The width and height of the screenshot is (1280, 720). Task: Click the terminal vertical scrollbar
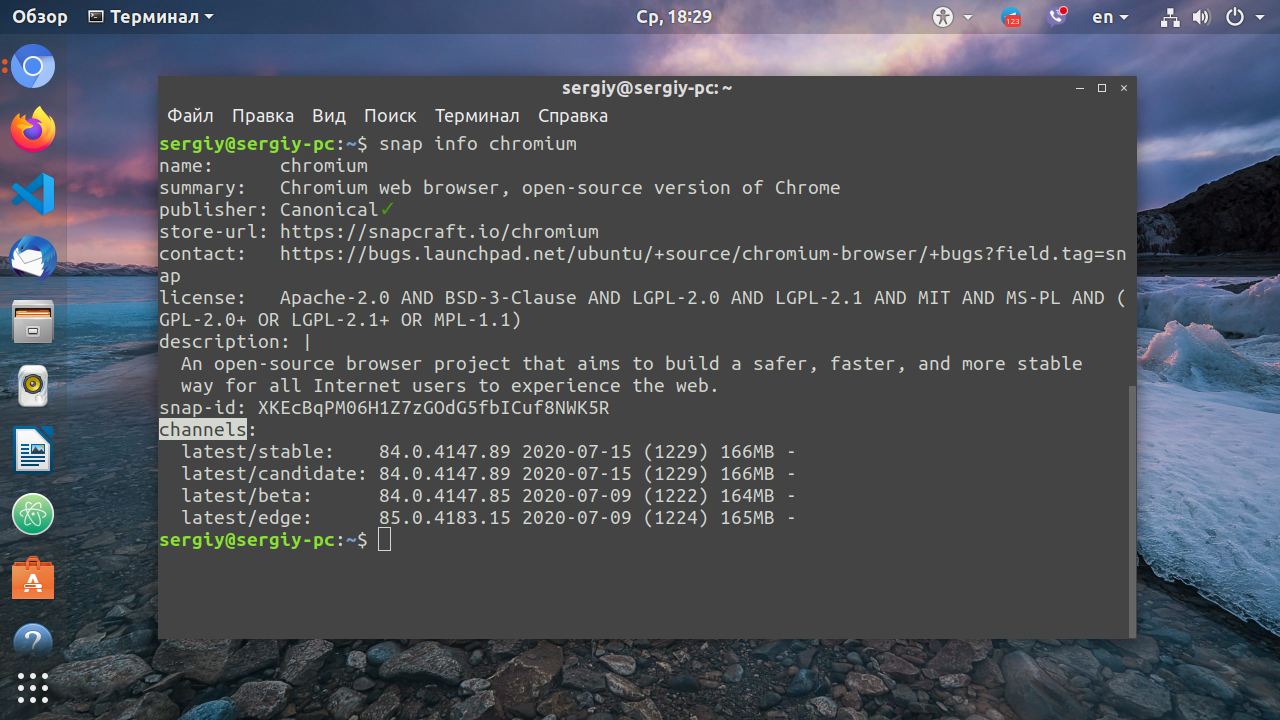click(1132, 510)
